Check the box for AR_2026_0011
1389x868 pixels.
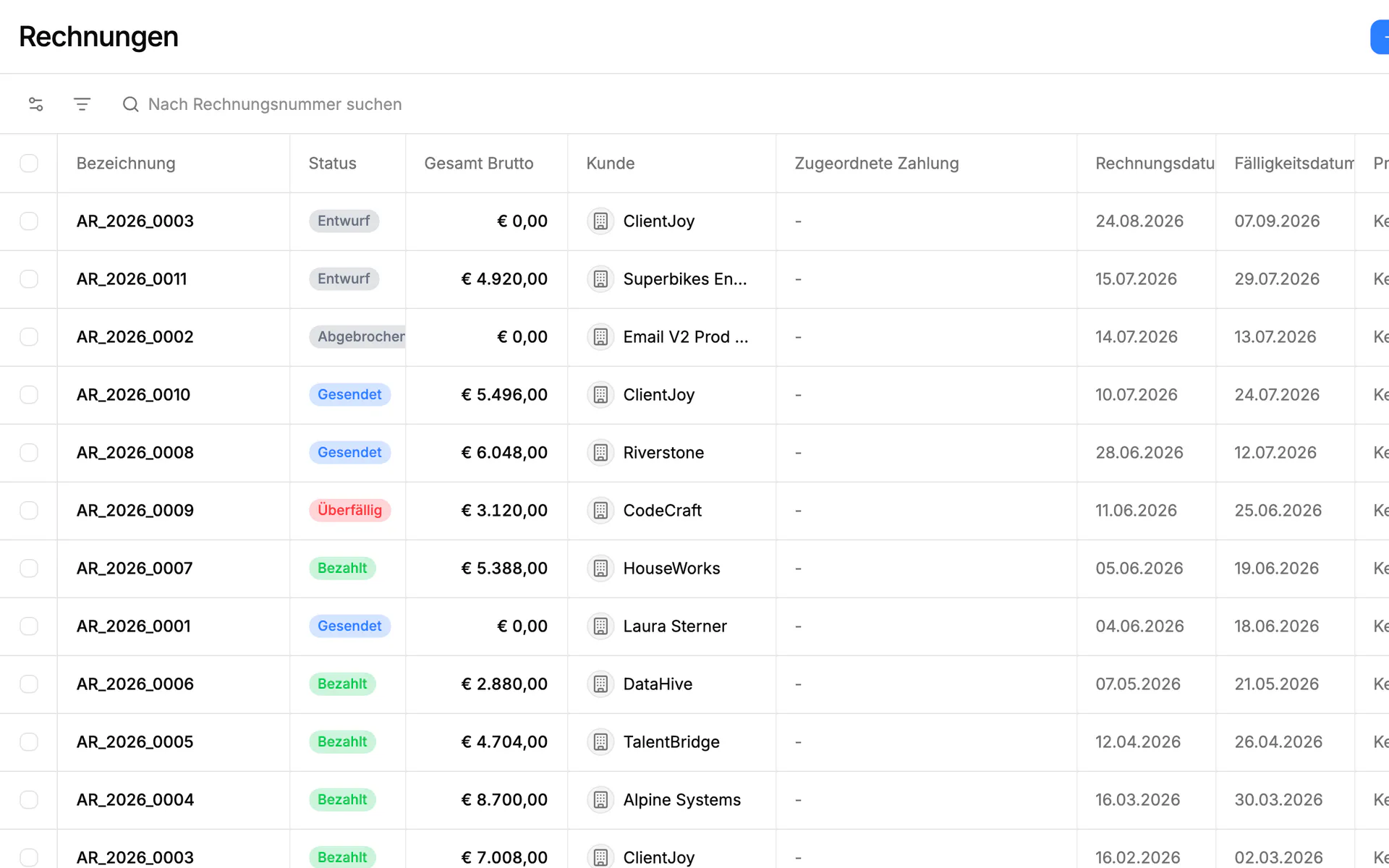coord(29,279)
